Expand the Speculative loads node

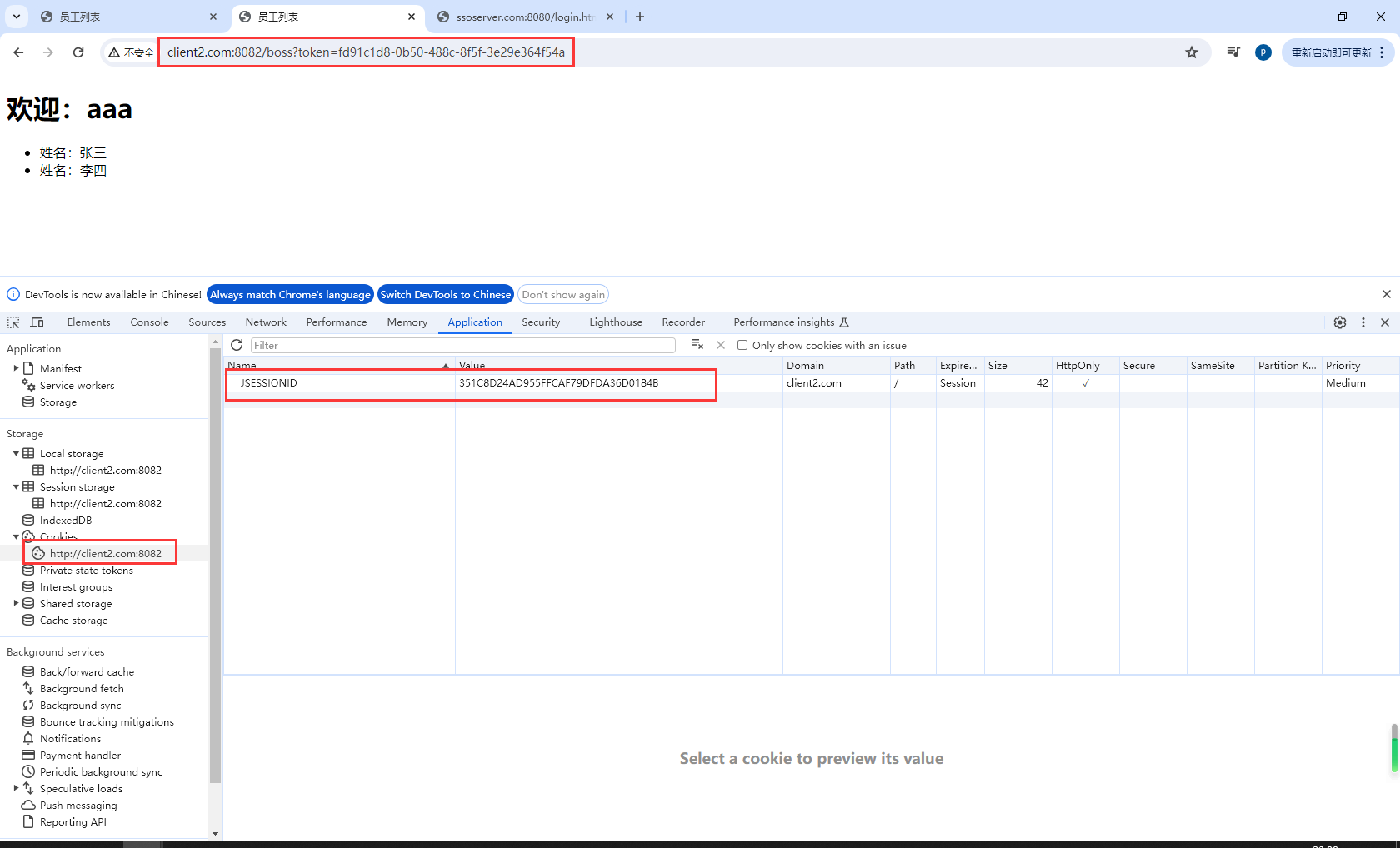pyautogui.click(x=16, y=788)
